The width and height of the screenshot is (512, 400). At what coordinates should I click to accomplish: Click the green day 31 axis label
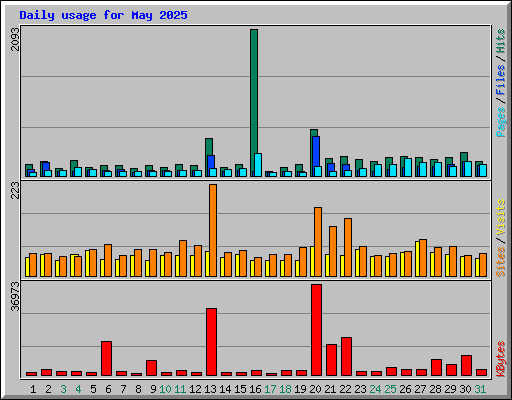(x=480, y=389)
